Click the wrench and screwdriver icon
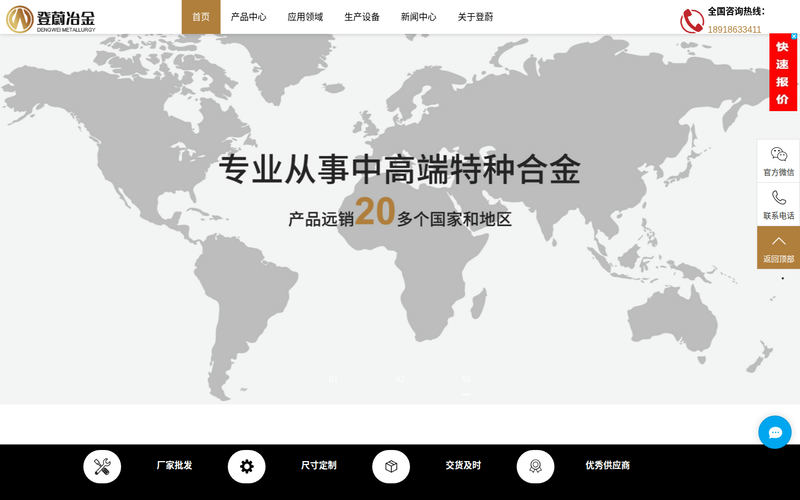This screenshot has height=500, width=800. click(x=102, y=466)
